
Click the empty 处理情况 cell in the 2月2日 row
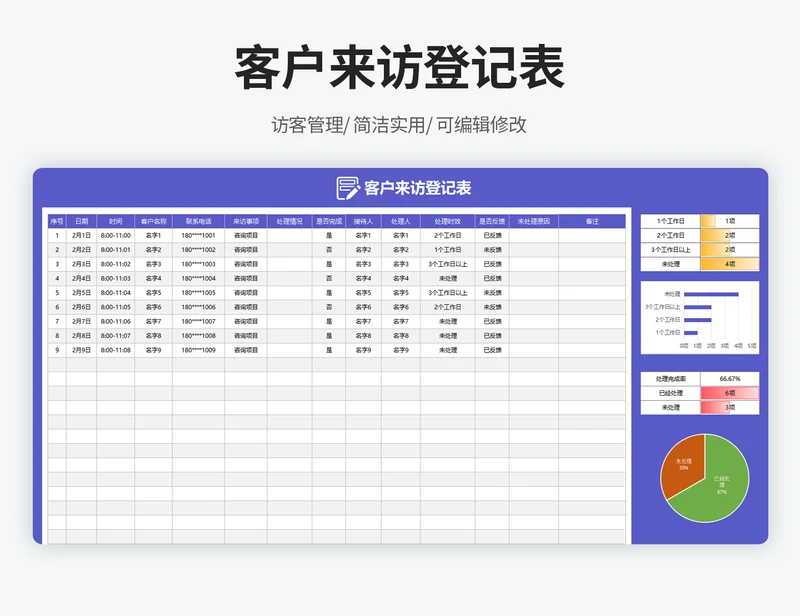click(289, 250)
